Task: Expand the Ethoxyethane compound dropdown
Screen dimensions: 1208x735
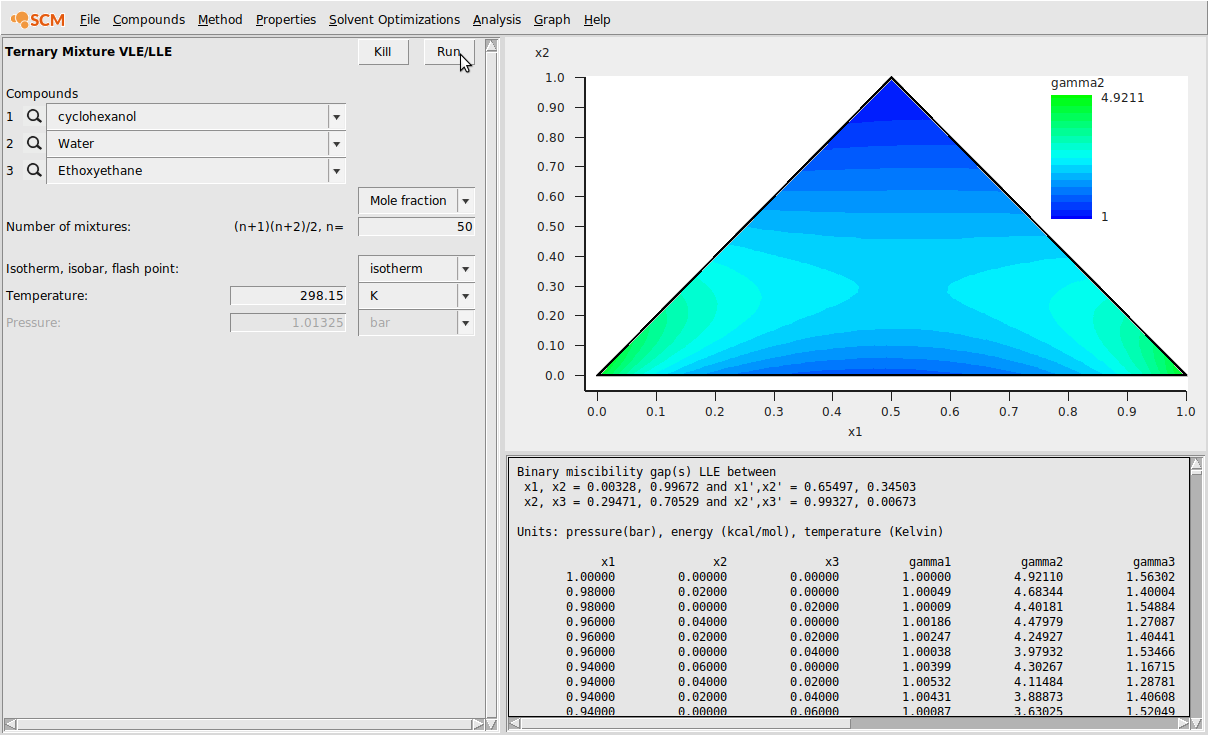Action: coord(337,171)
